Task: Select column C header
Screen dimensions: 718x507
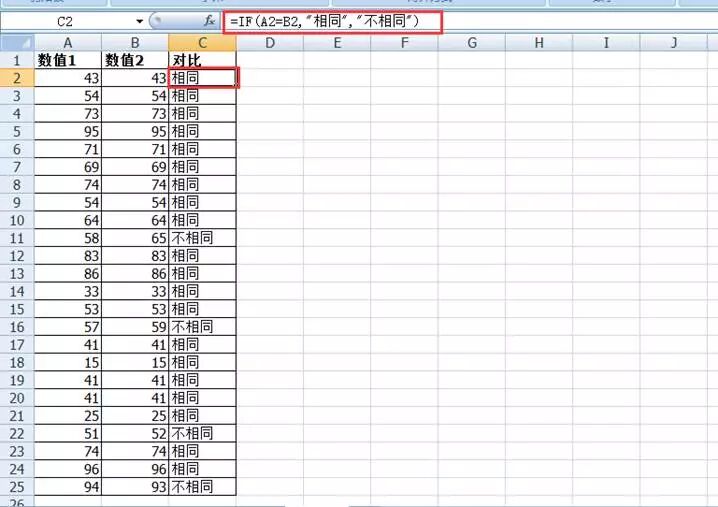Action: (202, 43)
